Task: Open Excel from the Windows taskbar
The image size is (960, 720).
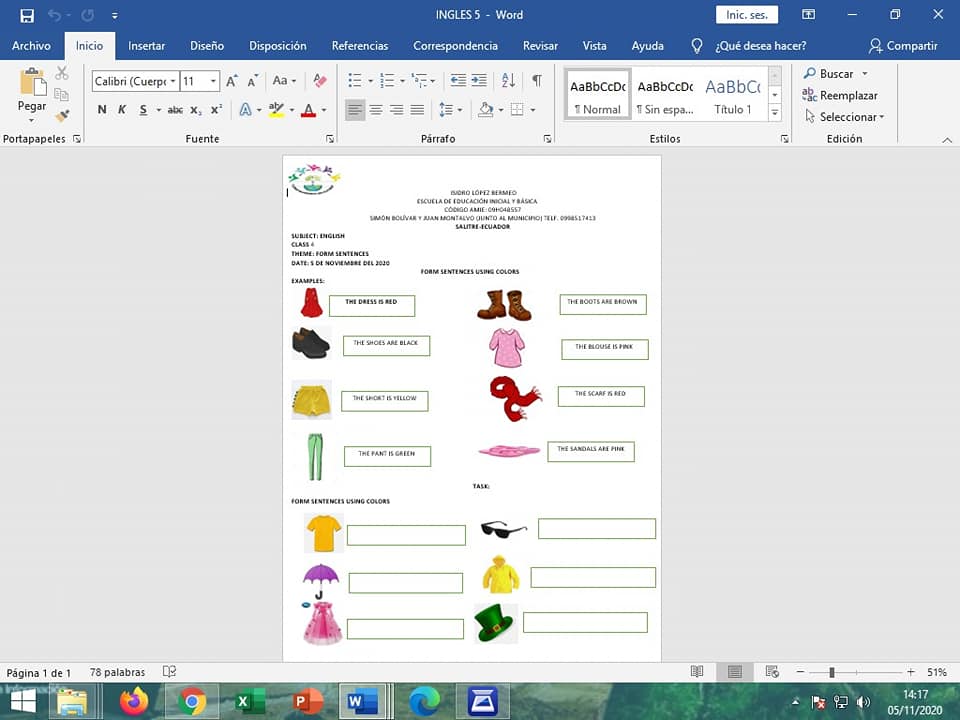Action: coord(249,702)
